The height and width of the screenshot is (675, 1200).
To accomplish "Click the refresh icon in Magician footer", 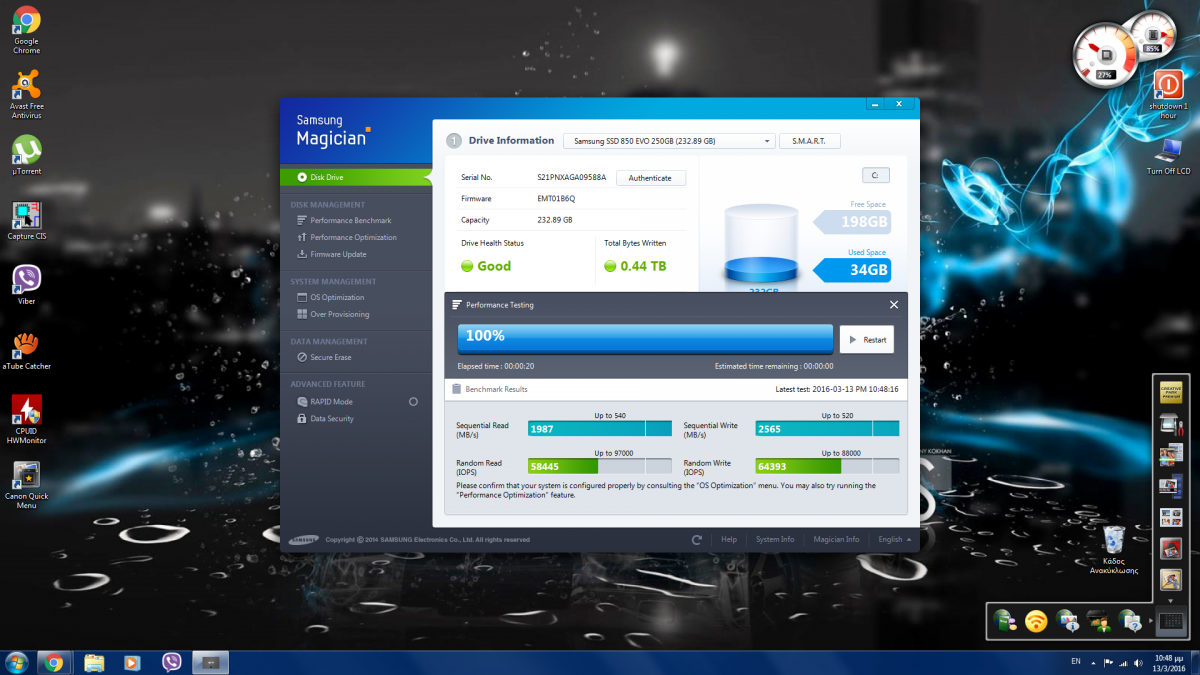I will coord(696,539).
